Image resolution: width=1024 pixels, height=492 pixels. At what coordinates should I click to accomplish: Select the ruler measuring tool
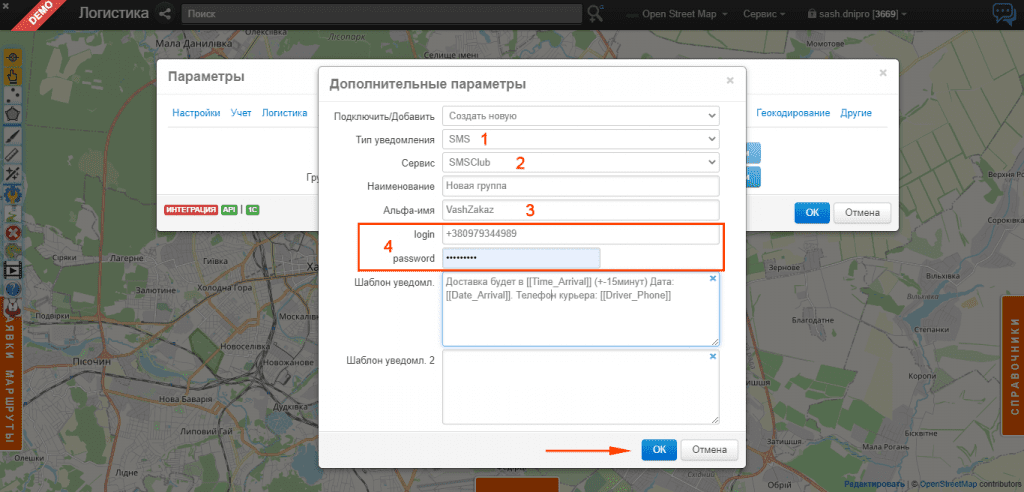(x=12, y=155)
